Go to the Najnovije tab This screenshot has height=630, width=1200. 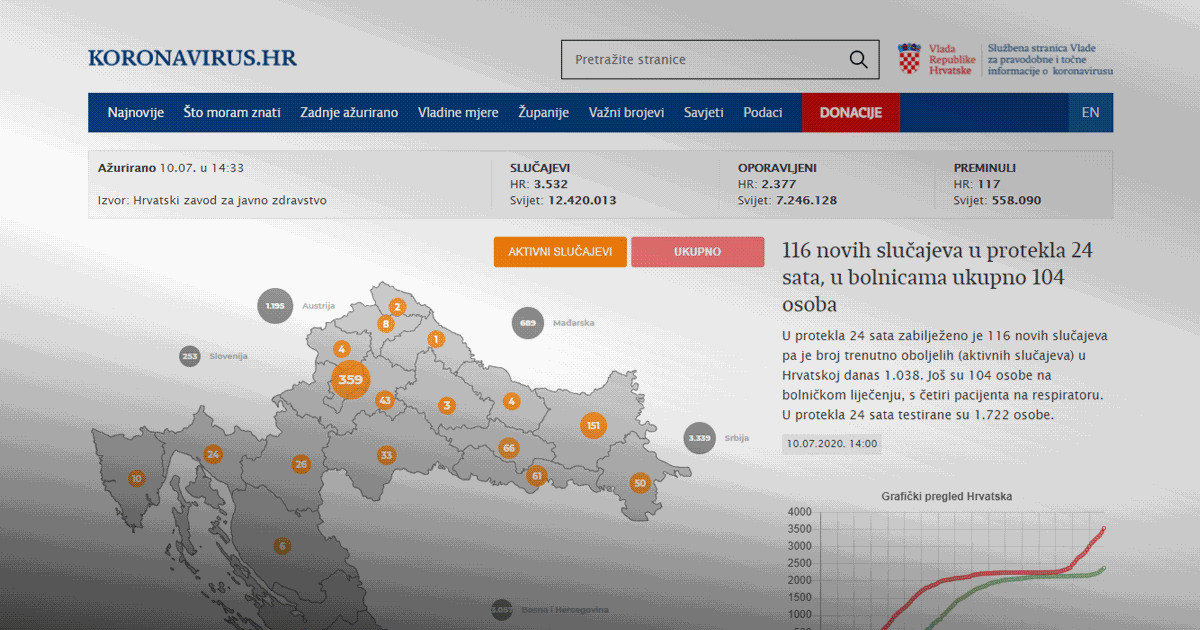pos(136,113)
